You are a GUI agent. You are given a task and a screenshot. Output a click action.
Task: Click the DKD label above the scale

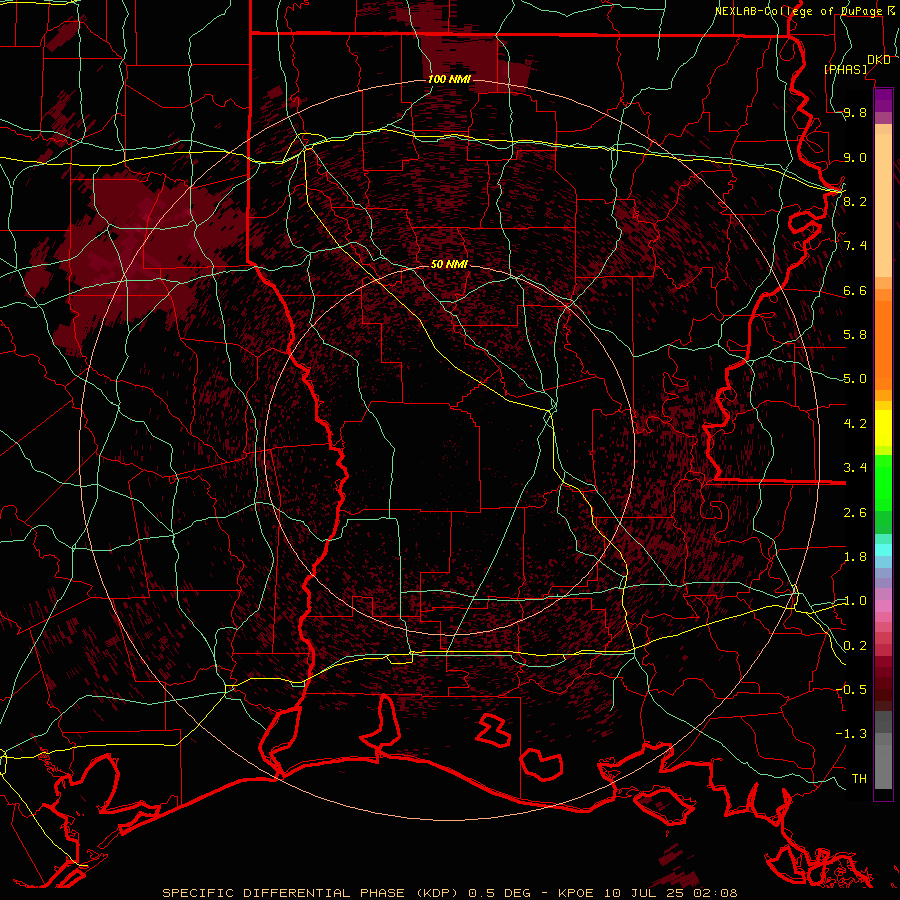879,60
